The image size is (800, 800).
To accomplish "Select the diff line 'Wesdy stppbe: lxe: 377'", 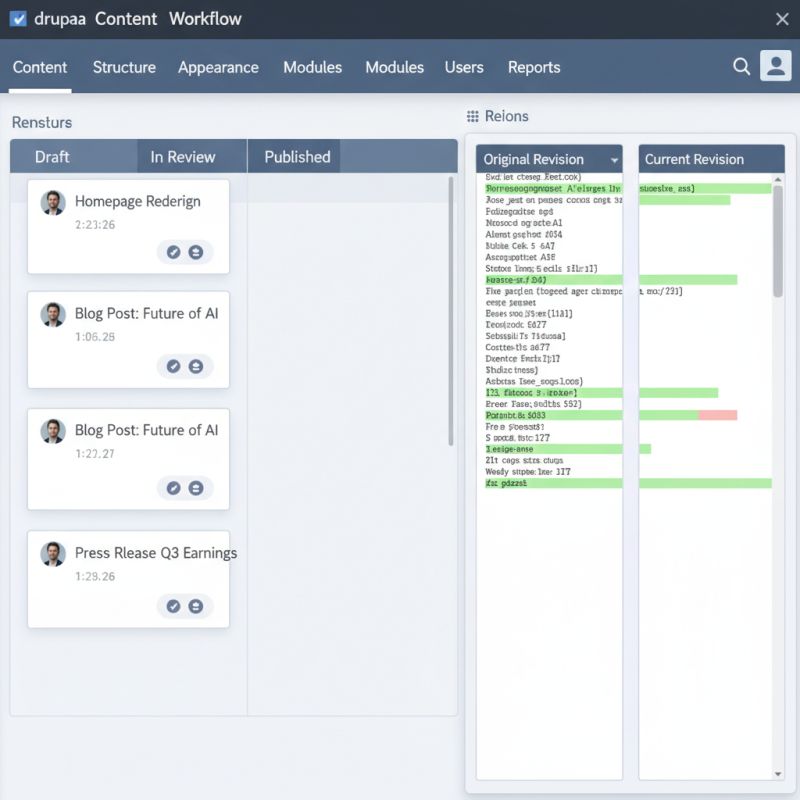I will coord(528,472).
